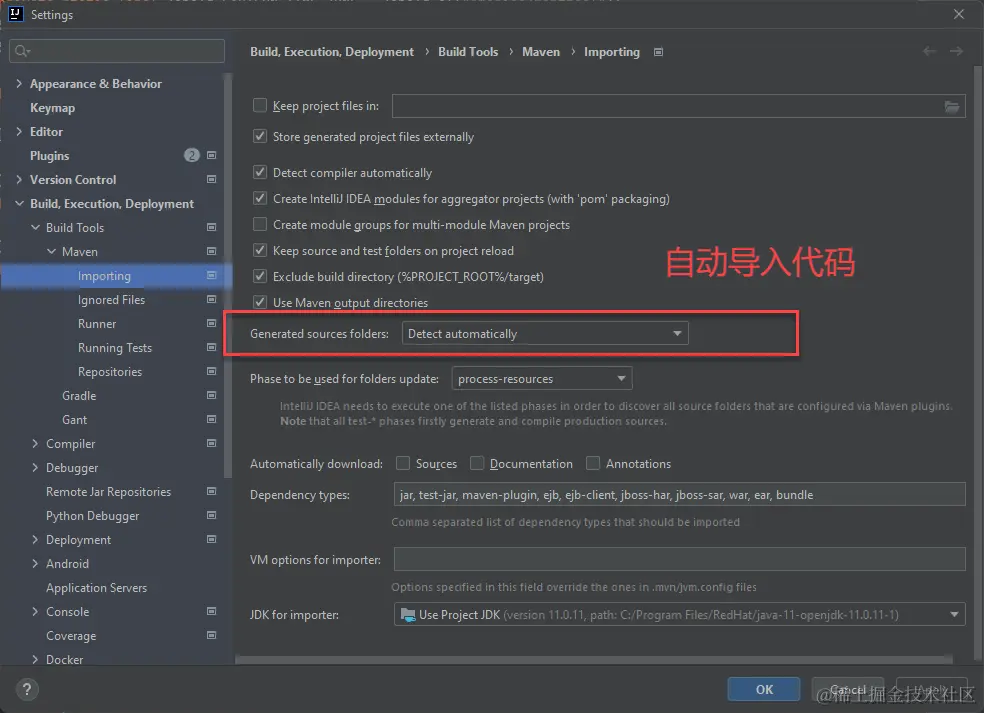Viewport: 984px width, 713px height.
Task: Click the search magnifier icon in settings
Action: pos(22,51)
